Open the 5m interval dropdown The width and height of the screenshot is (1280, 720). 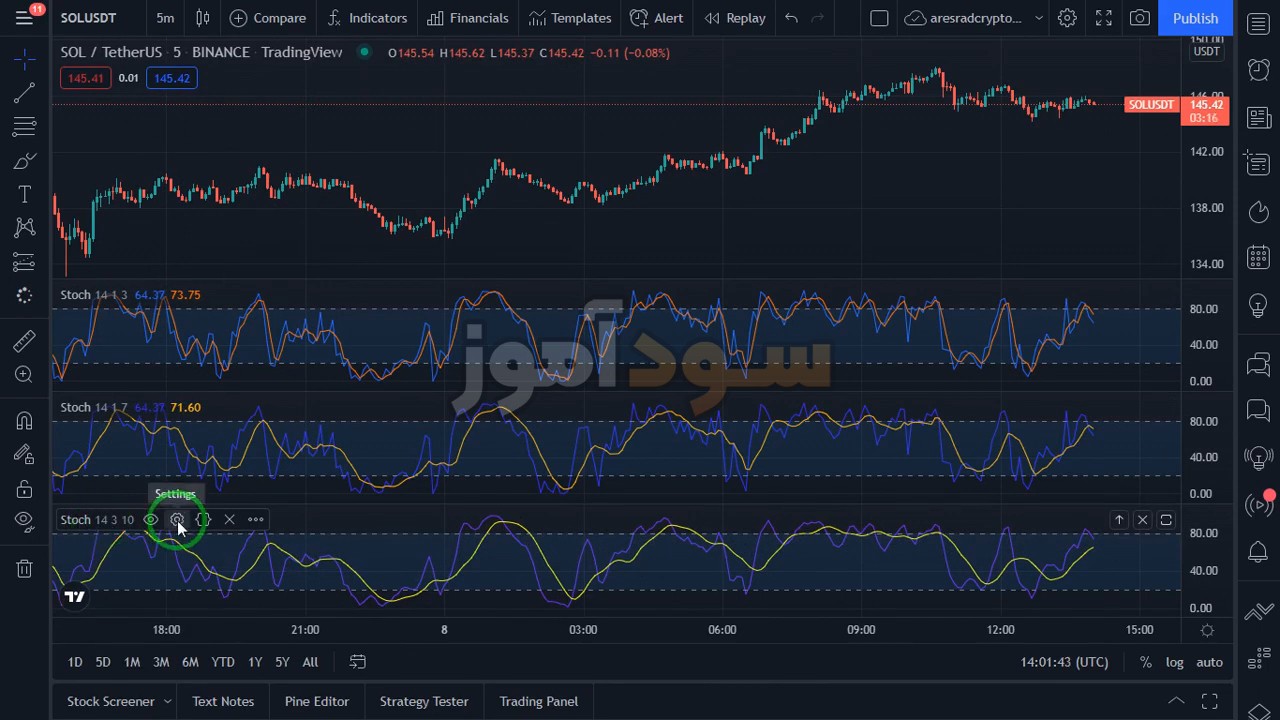pos(165,18)
